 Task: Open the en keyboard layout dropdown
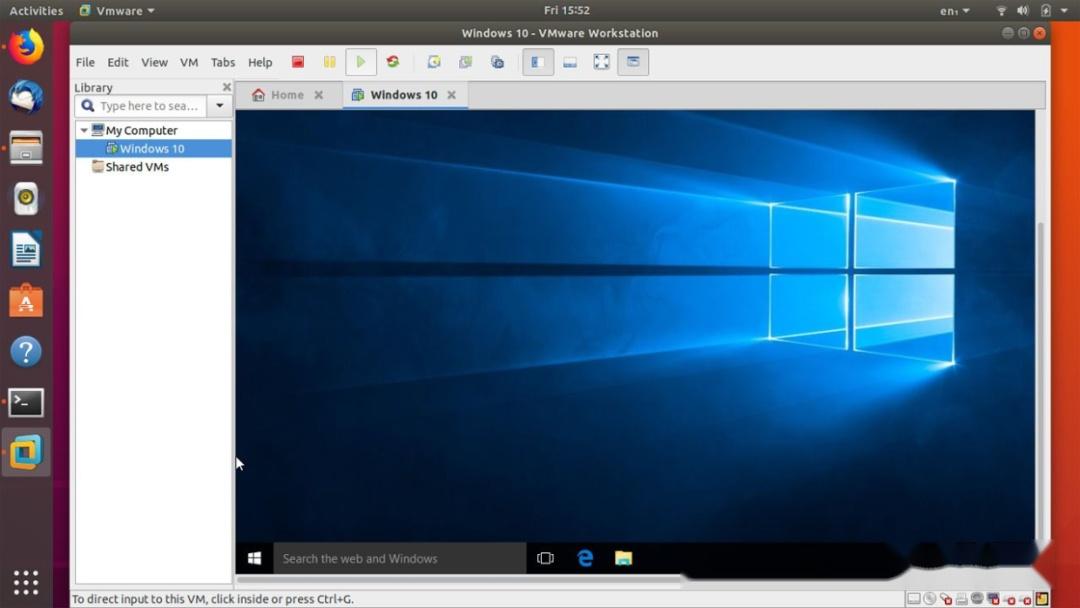955,10
